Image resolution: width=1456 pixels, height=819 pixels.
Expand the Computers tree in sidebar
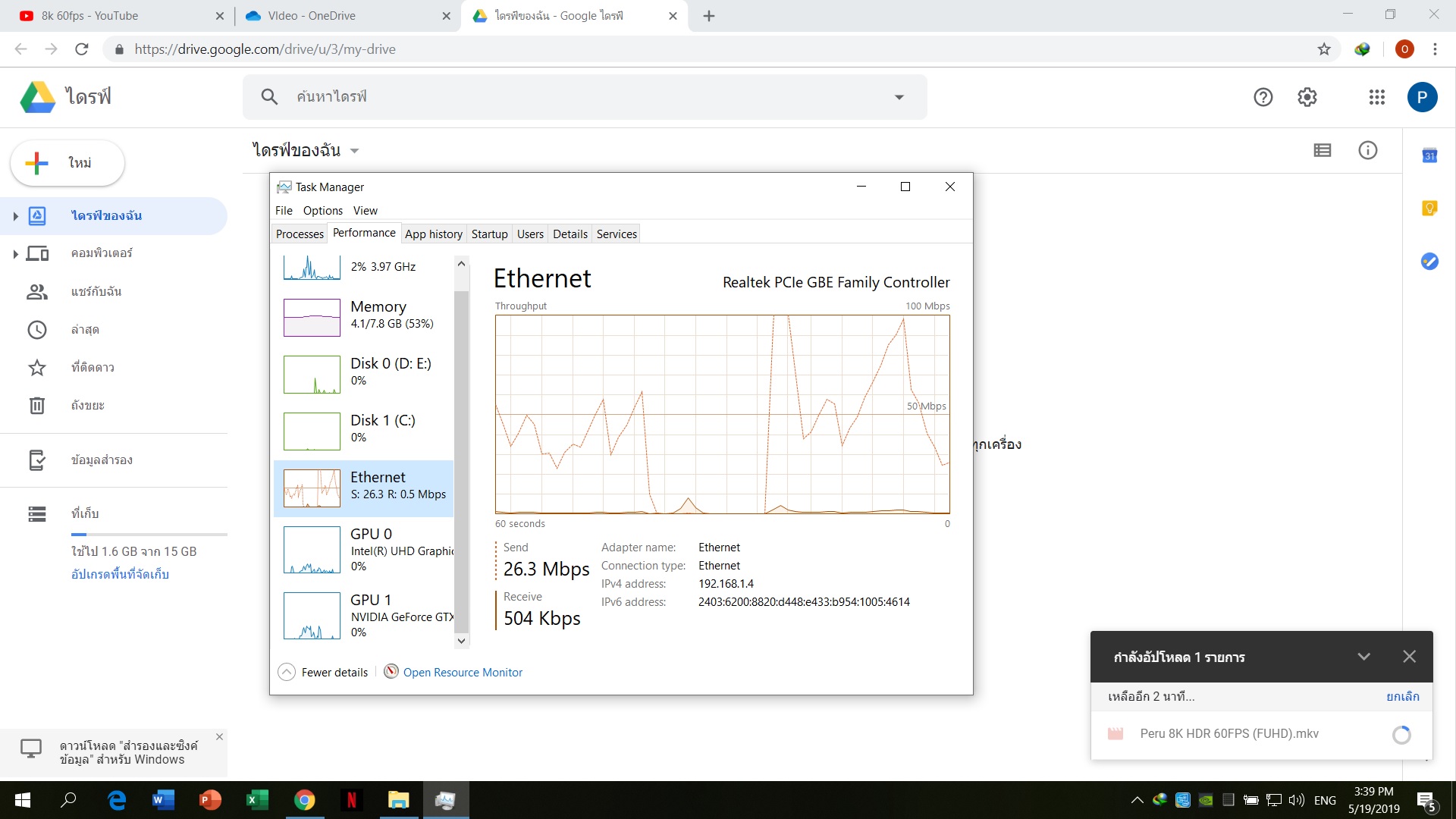pos(15,254)
